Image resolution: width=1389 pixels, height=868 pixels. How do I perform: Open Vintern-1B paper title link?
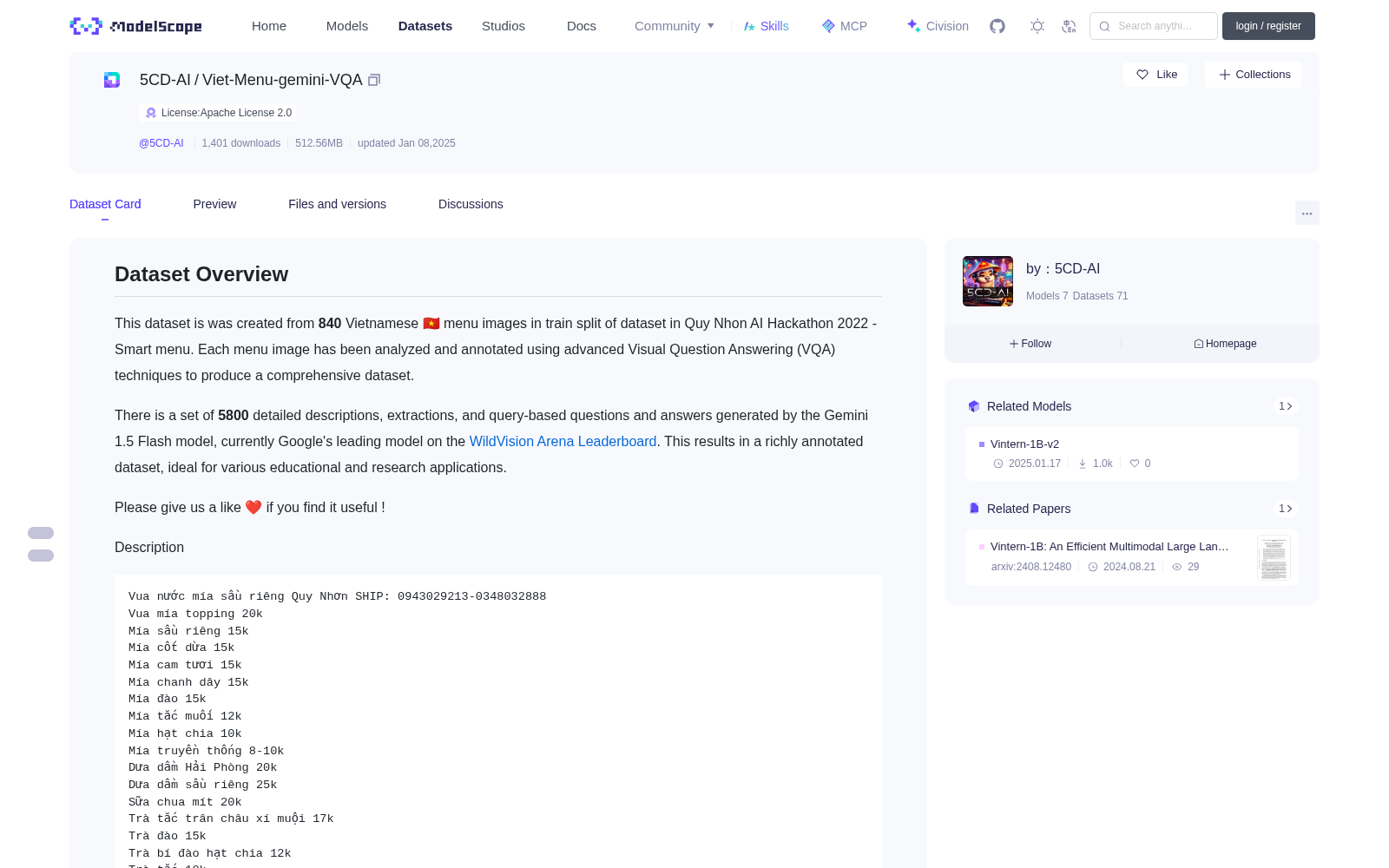pyautogui.click(x=1109, y=546)
